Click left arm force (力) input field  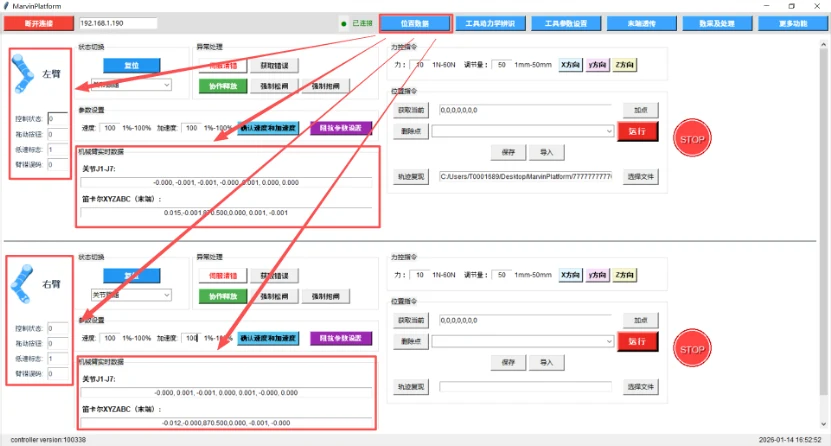[x=419, y=65]
